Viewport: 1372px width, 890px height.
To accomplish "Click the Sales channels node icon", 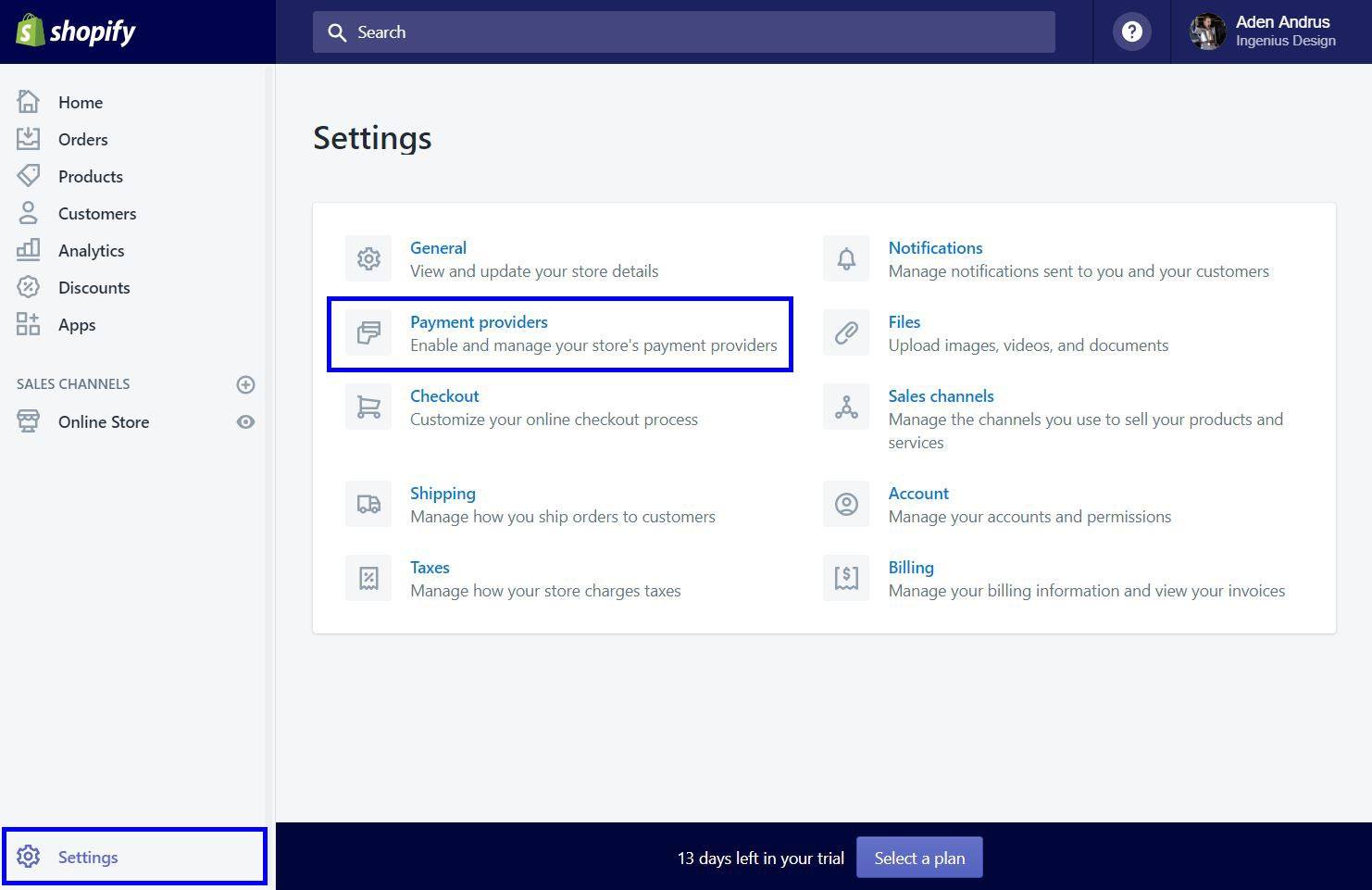I will tap(846, 407).
